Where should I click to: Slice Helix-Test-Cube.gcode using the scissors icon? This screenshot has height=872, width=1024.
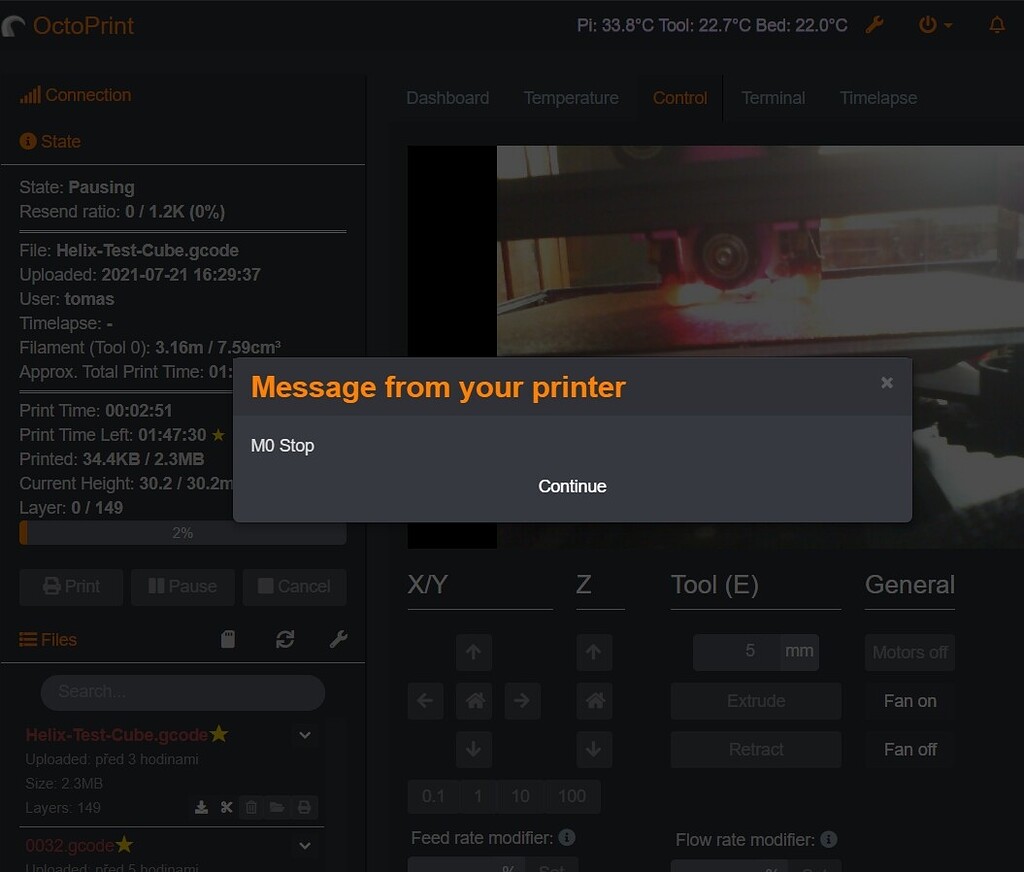225,807
